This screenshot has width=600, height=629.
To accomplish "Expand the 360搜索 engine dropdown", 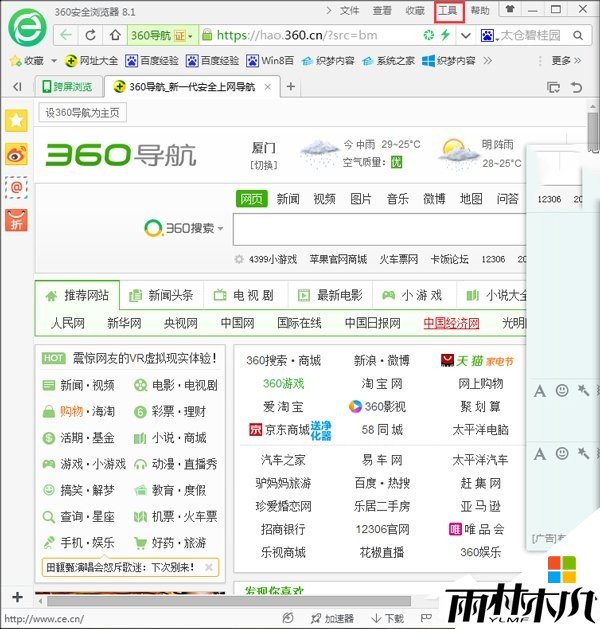I will [221, 229].
